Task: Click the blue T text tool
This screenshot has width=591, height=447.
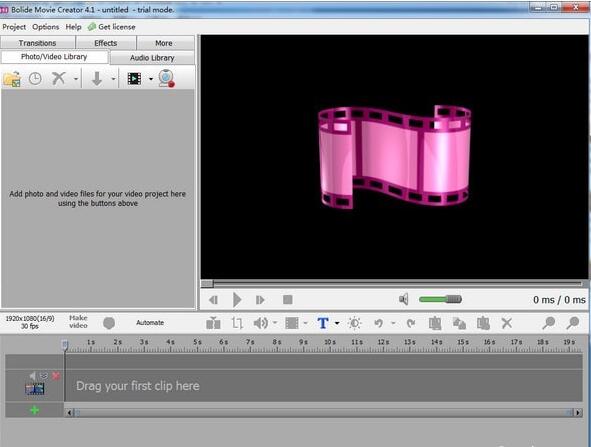Action: 323,323
